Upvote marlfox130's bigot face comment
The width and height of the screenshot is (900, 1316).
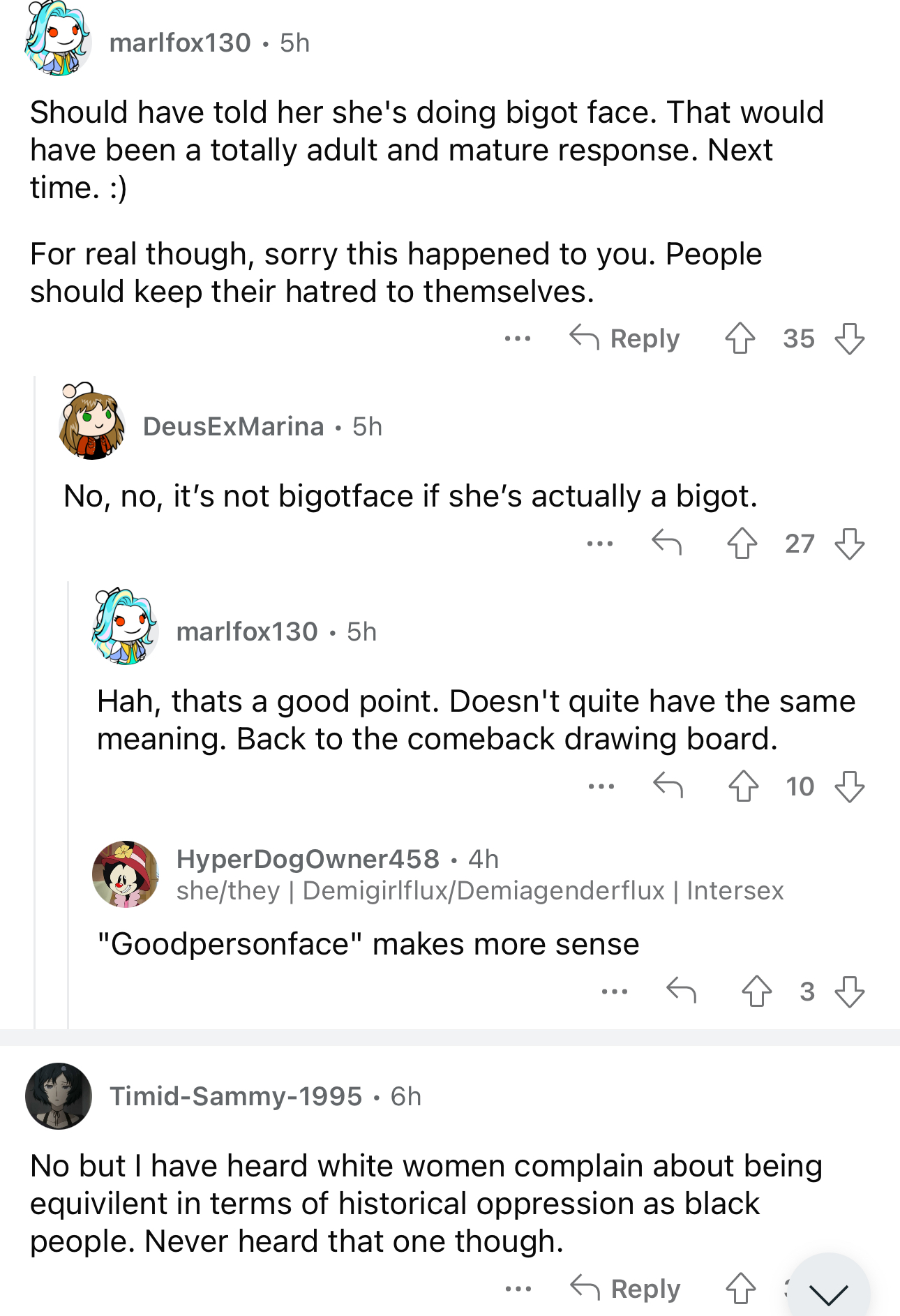pyautogui.click(x=740, y=339)
